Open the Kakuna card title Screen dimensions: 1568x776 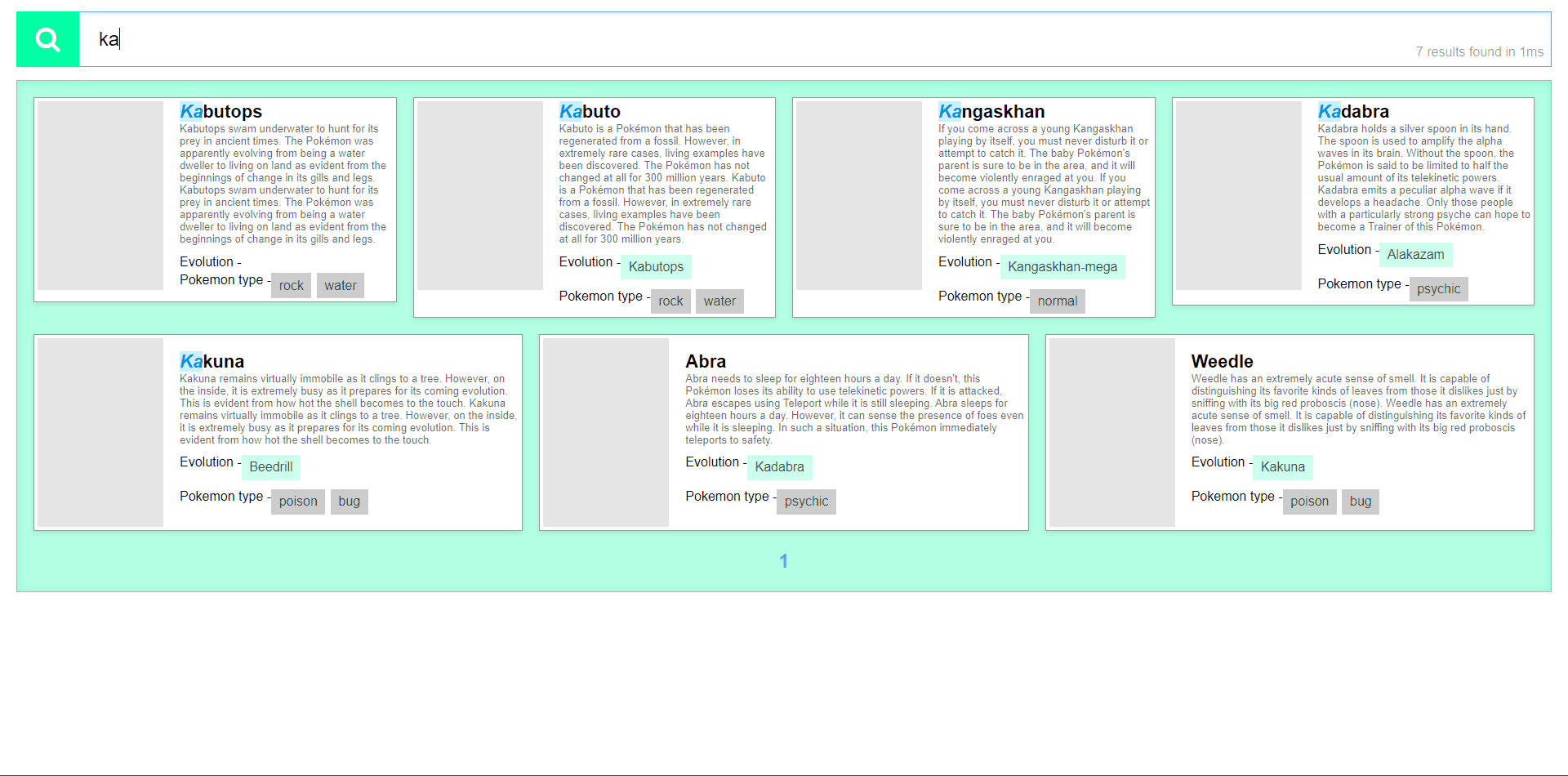tap(212, 361)
